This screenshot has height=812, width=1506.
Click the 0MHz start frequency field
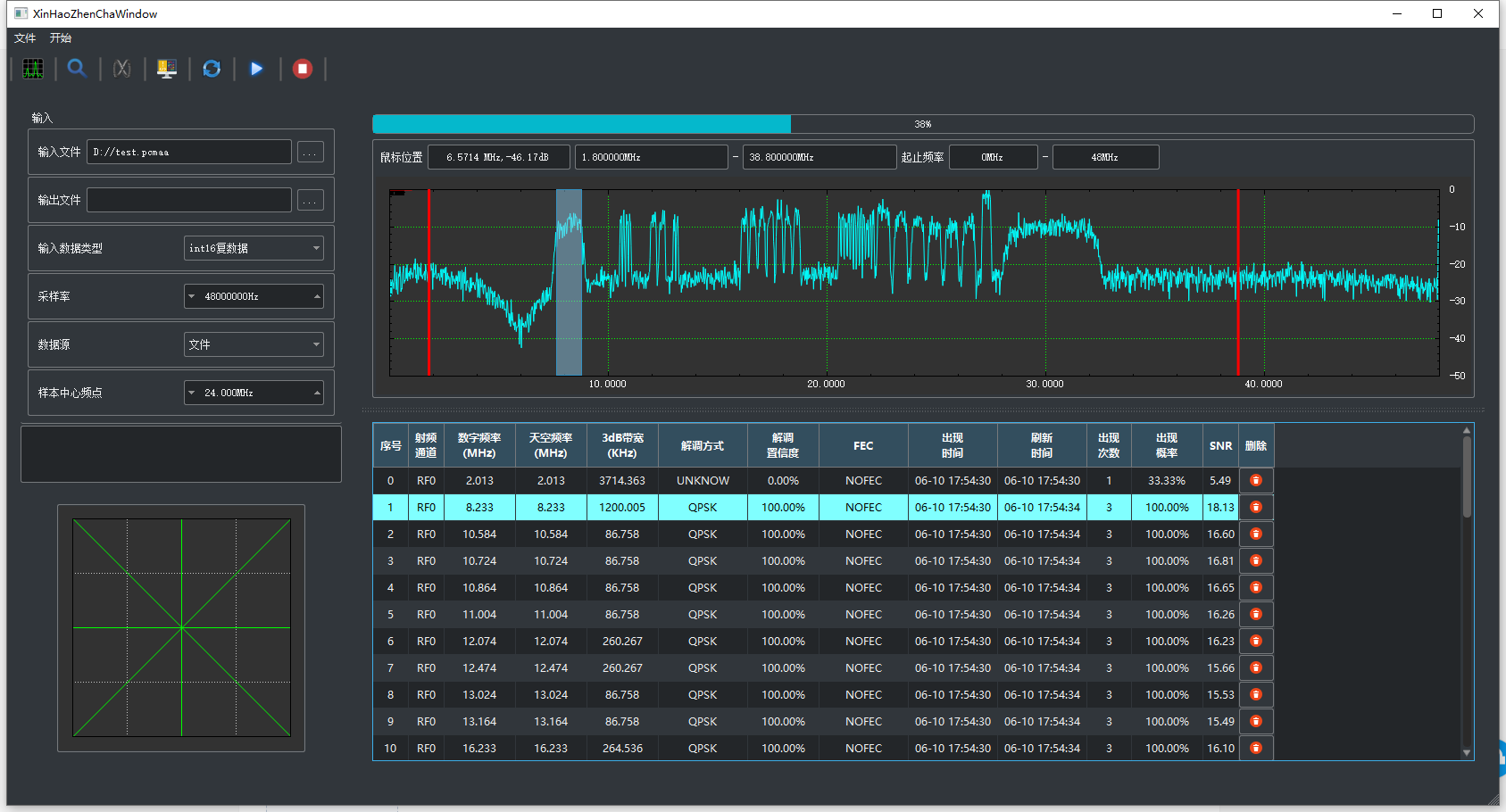click(x=993, y=157)
